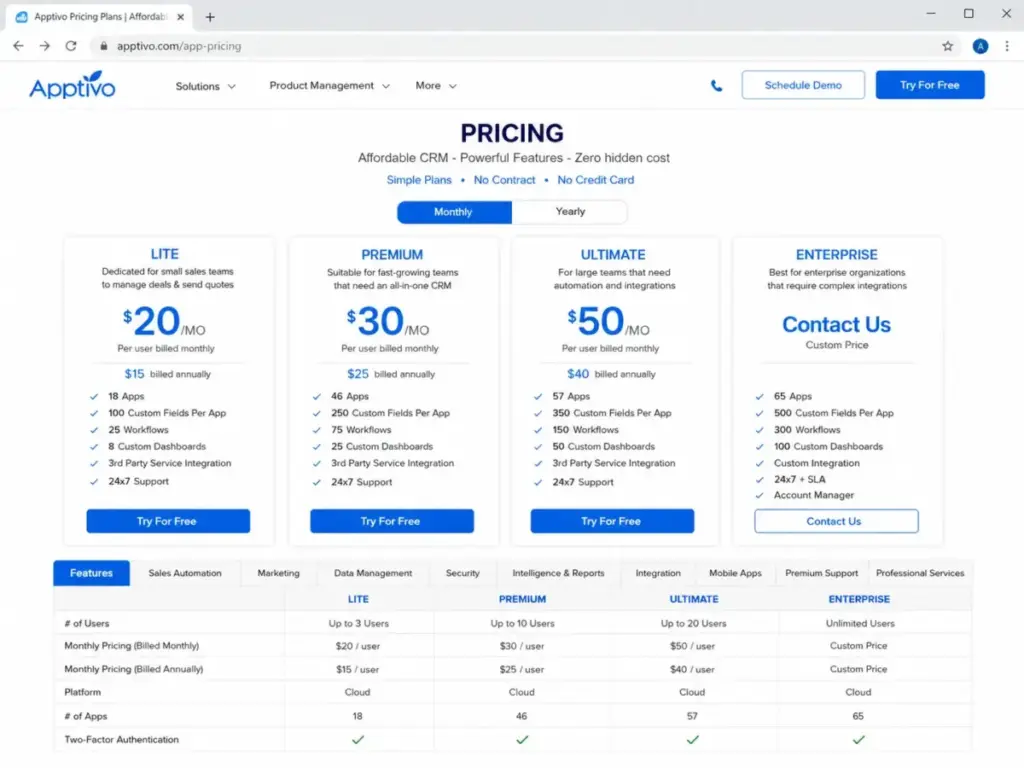Switch billing toggle to Yearly
Image resolution: width=1024 pixels, height=768 pixels.
(x=569, y=212)
